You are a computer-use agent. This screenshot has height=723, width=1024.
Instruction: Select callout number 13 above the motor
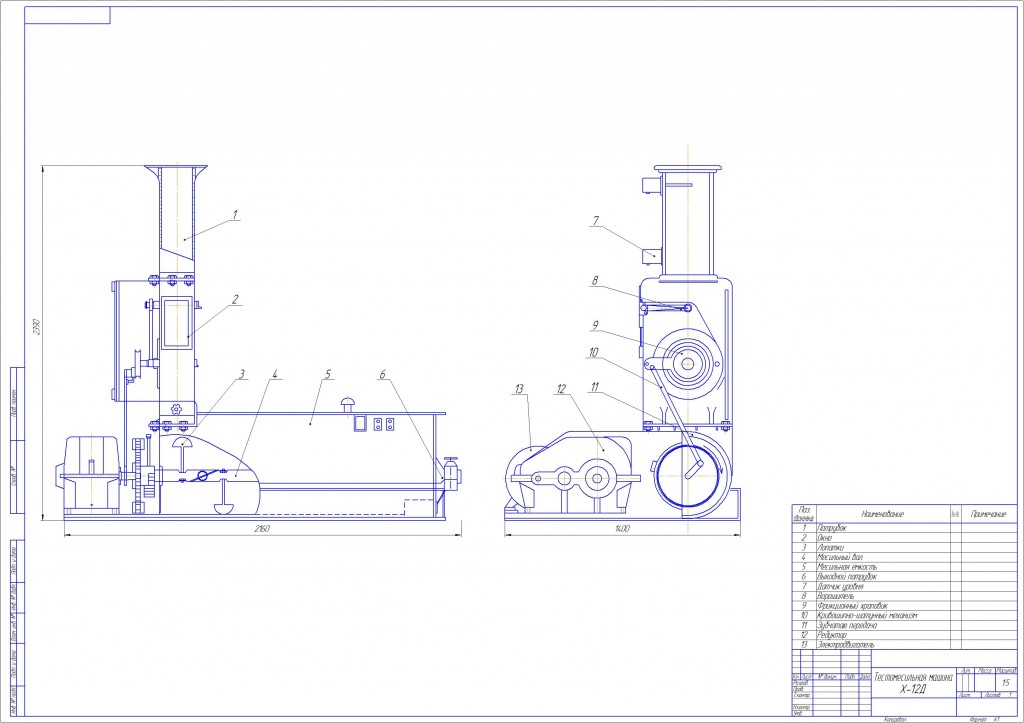click(x=519, y=389)
